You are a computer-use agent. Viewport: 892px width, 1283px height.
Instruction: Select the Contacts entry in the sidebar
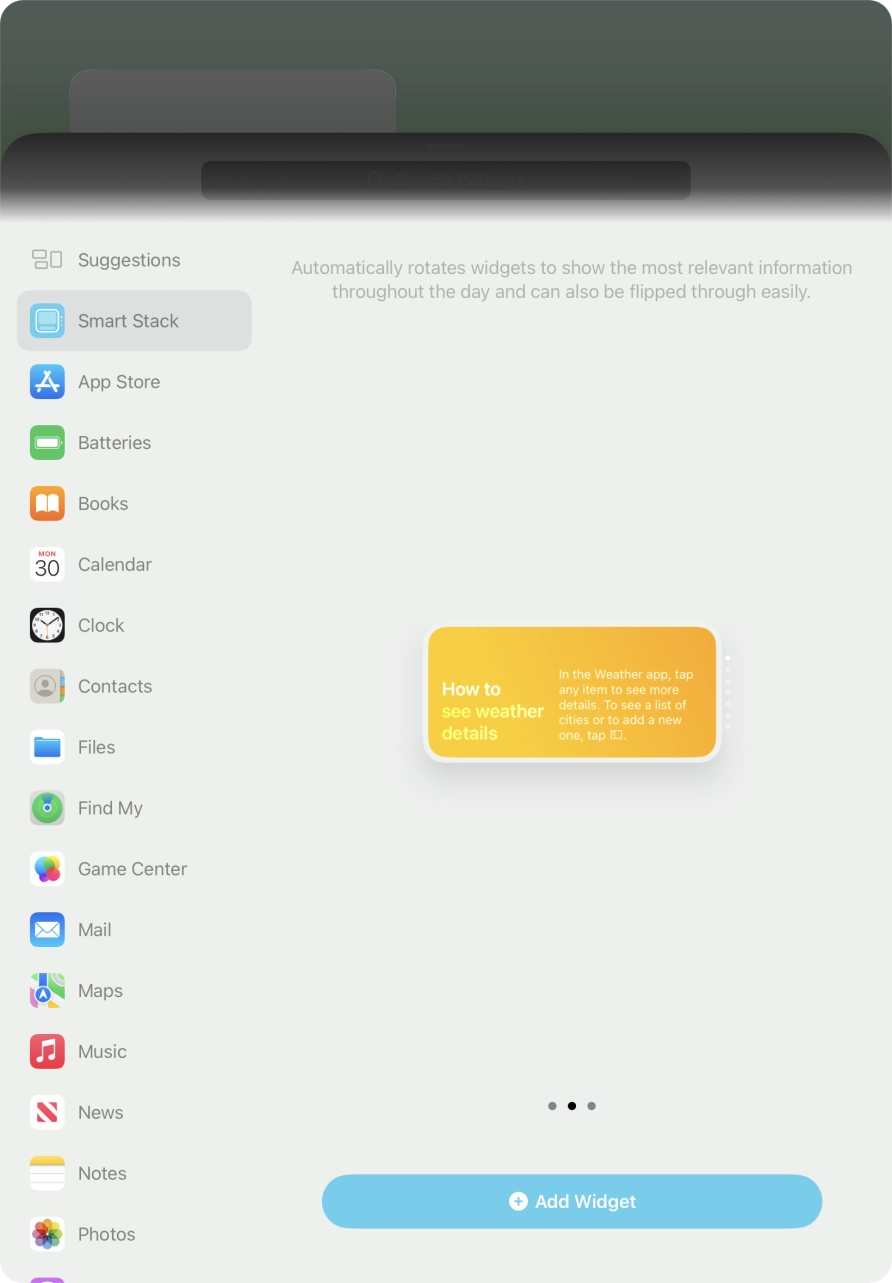pyautogui.click(x=114, y=686)
